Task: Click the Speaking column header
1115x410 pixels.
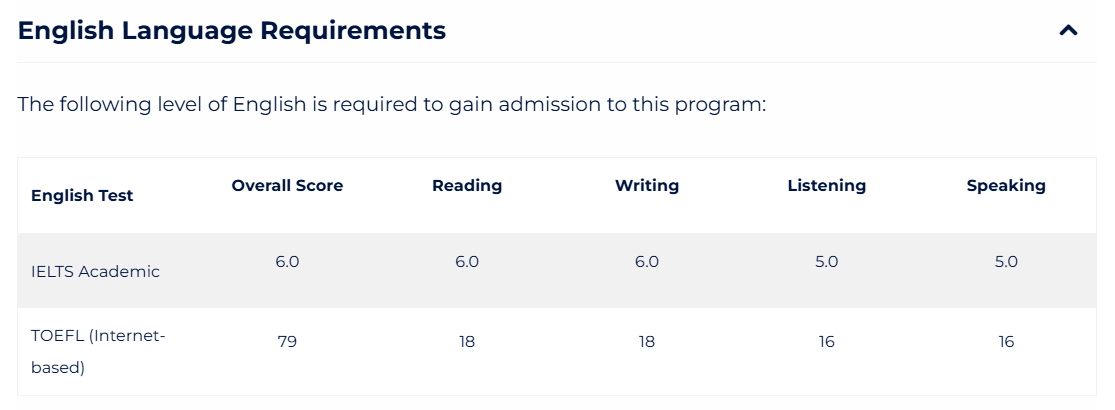Action: [x=1006, y=185]
